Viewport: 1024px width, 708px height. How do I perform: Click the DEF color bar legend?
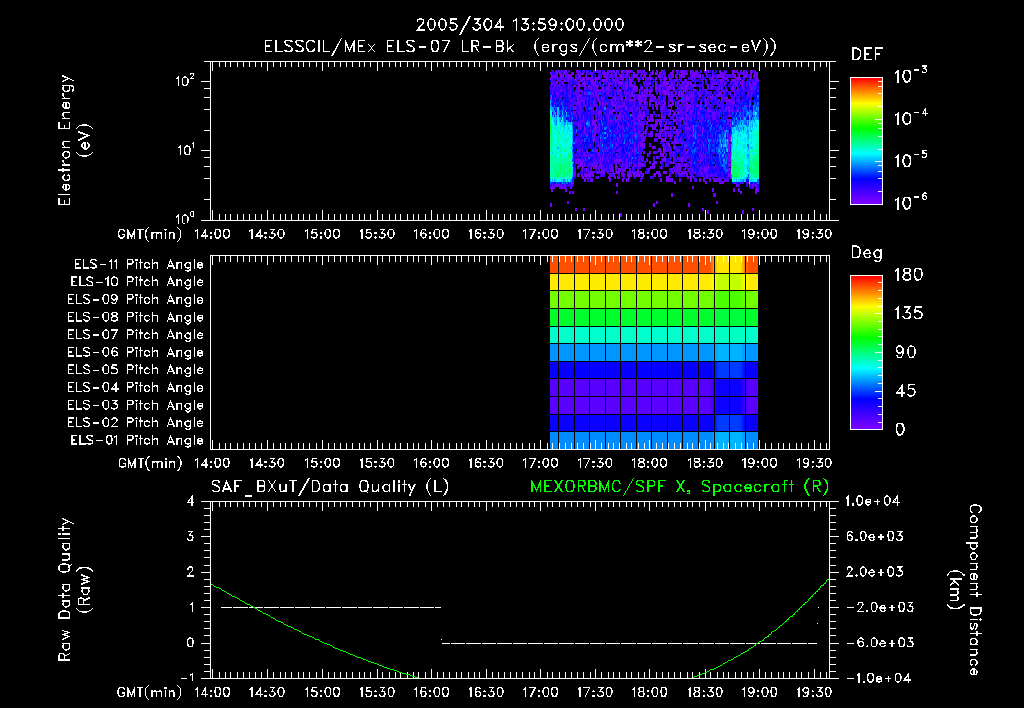tap(866, 140)
